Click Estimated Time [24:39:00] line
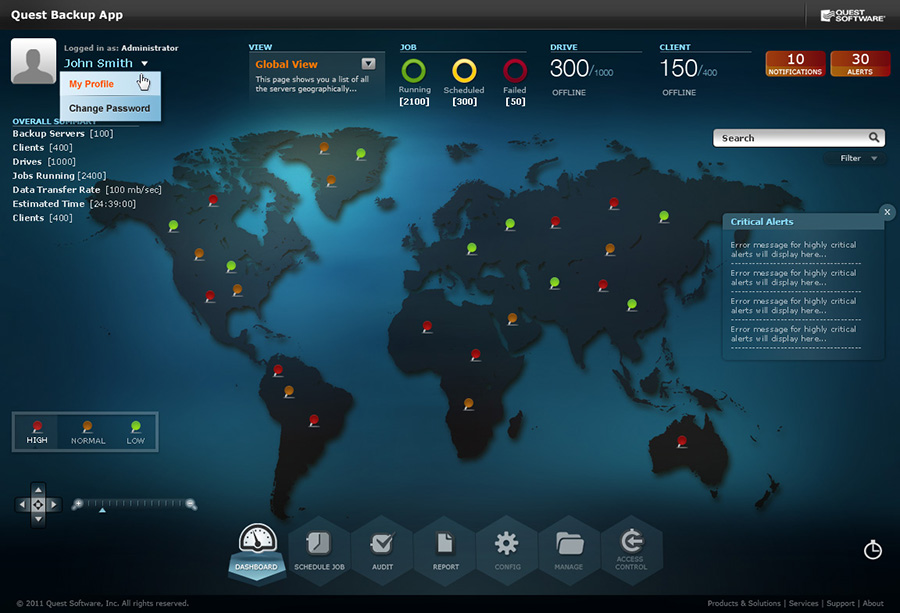900x613 pixels. coord(74,204)
